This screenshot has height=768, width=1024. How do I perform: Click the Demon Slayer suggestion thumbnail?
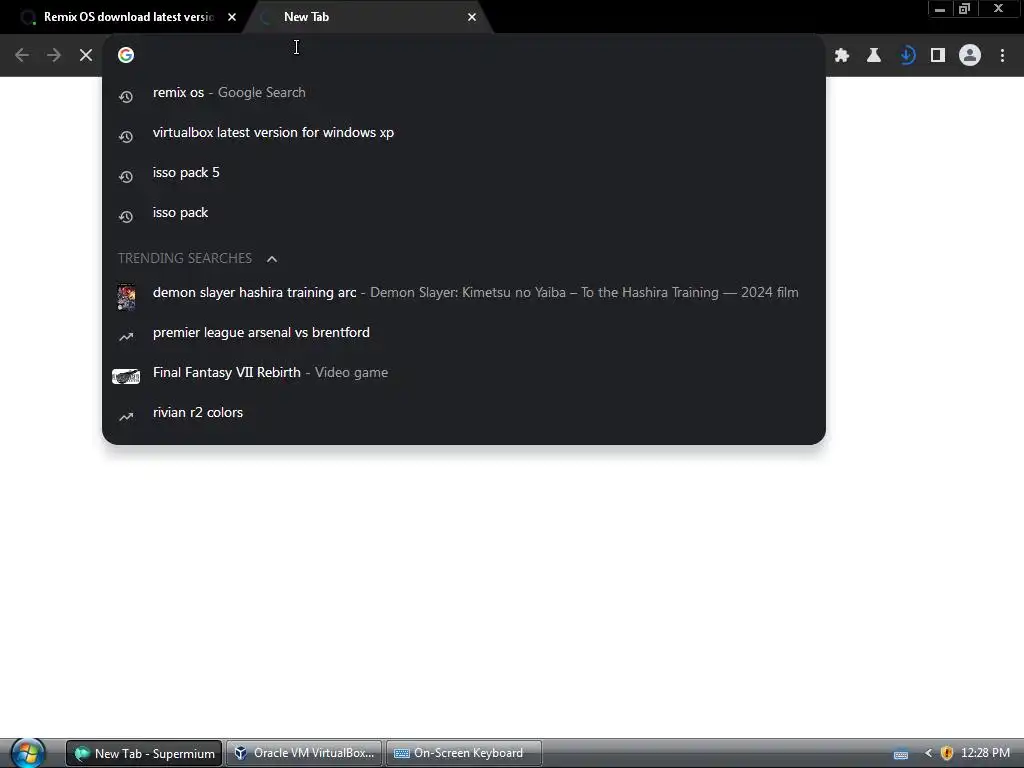(x=126, y=296)
